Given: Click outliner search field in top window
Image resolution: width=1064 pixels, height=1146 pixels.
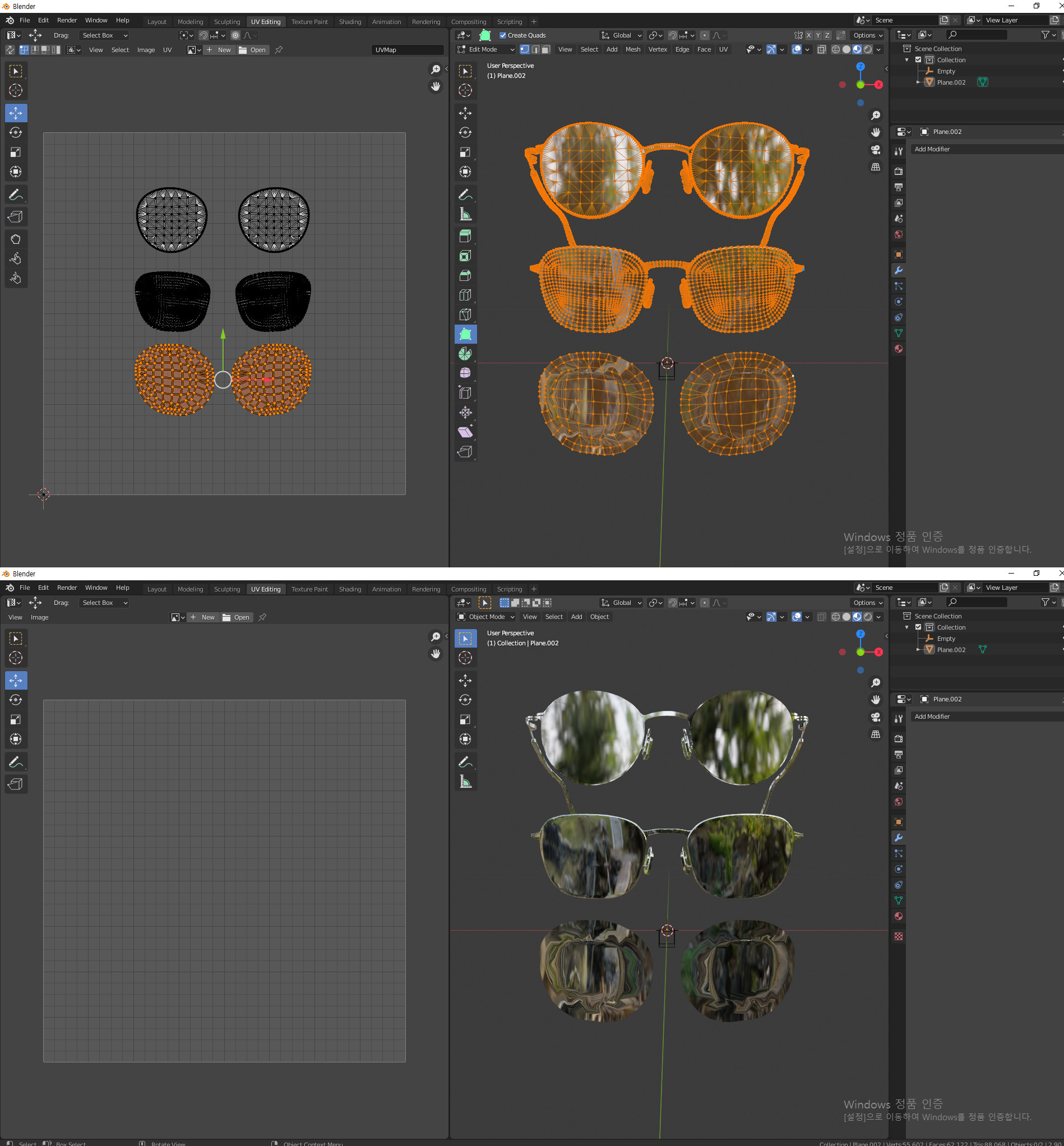Looking at the screenshot, I should click(977, 35).
